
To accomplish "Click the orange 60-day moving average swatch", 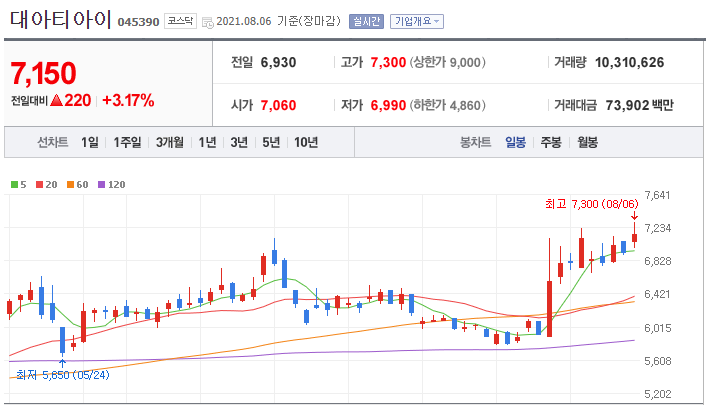I will click(x=70, y=184).
